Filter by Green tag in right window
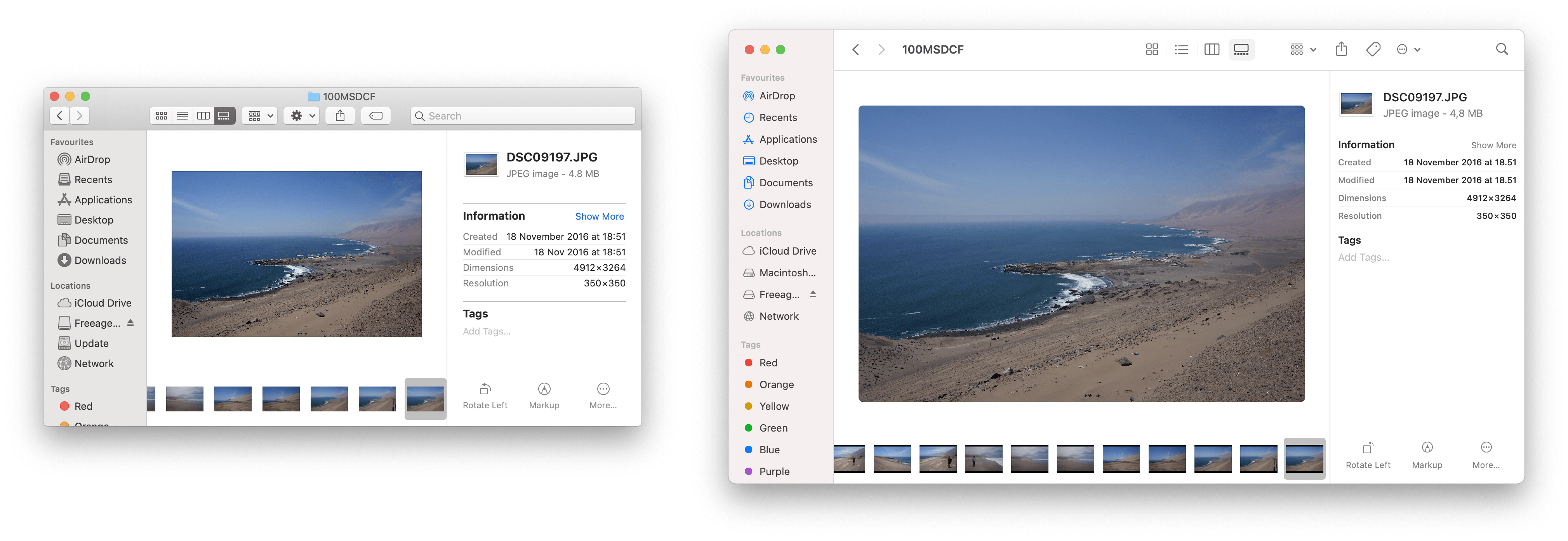1568x541 pixels. click(767, 428)
